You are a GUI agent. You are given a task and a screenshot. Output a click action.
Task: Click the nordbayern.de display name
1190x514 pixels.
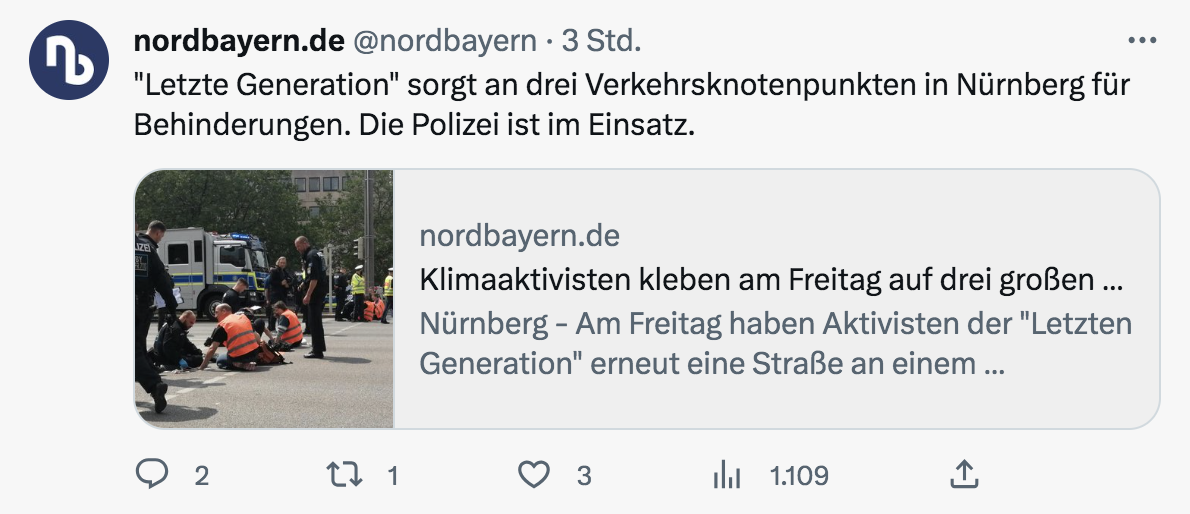pyautogui.click(x=238, y=41)
